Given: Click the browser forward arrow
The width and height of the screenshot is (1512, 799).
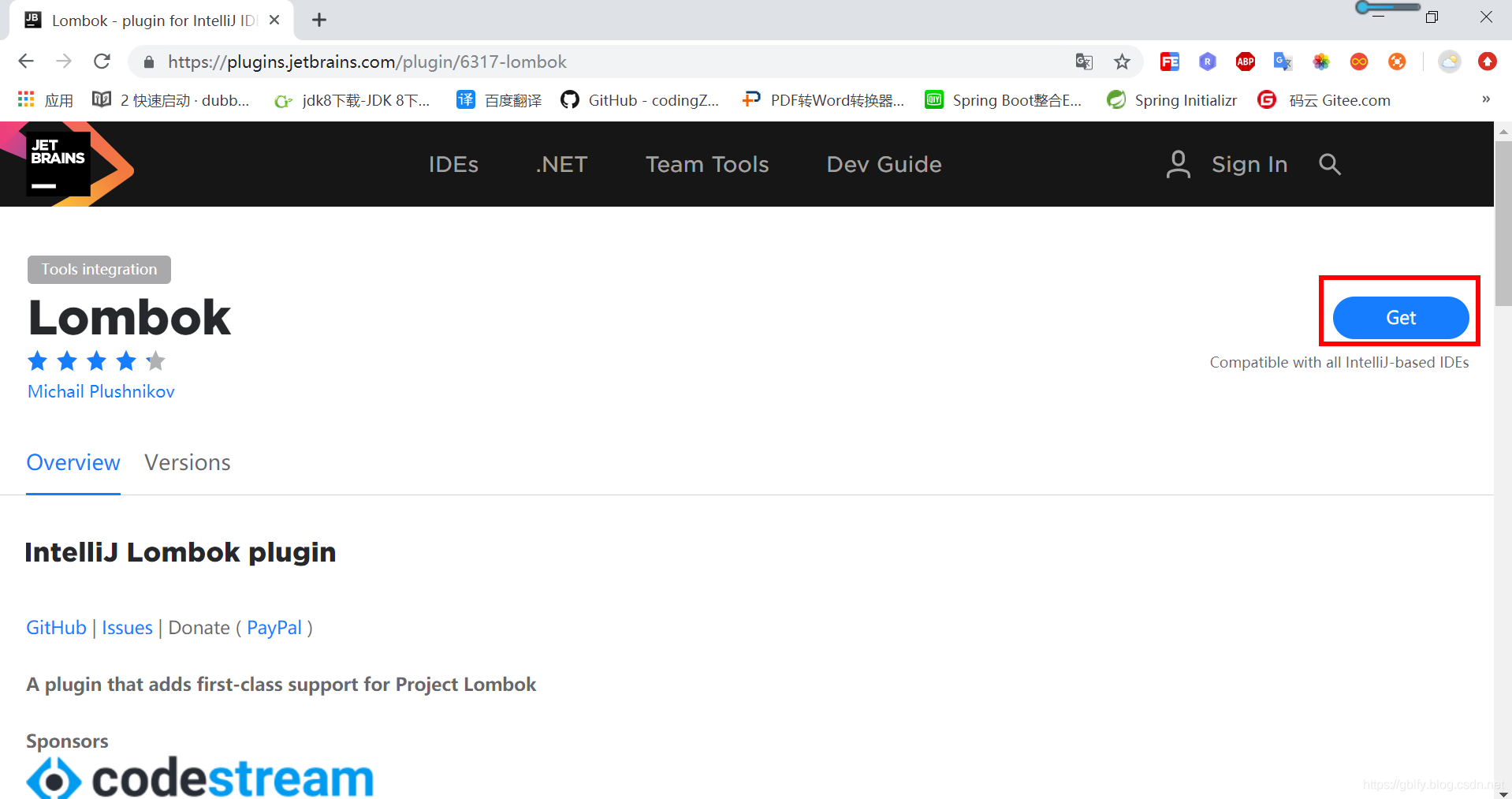Looking at the screenshot, I should 64,62.
